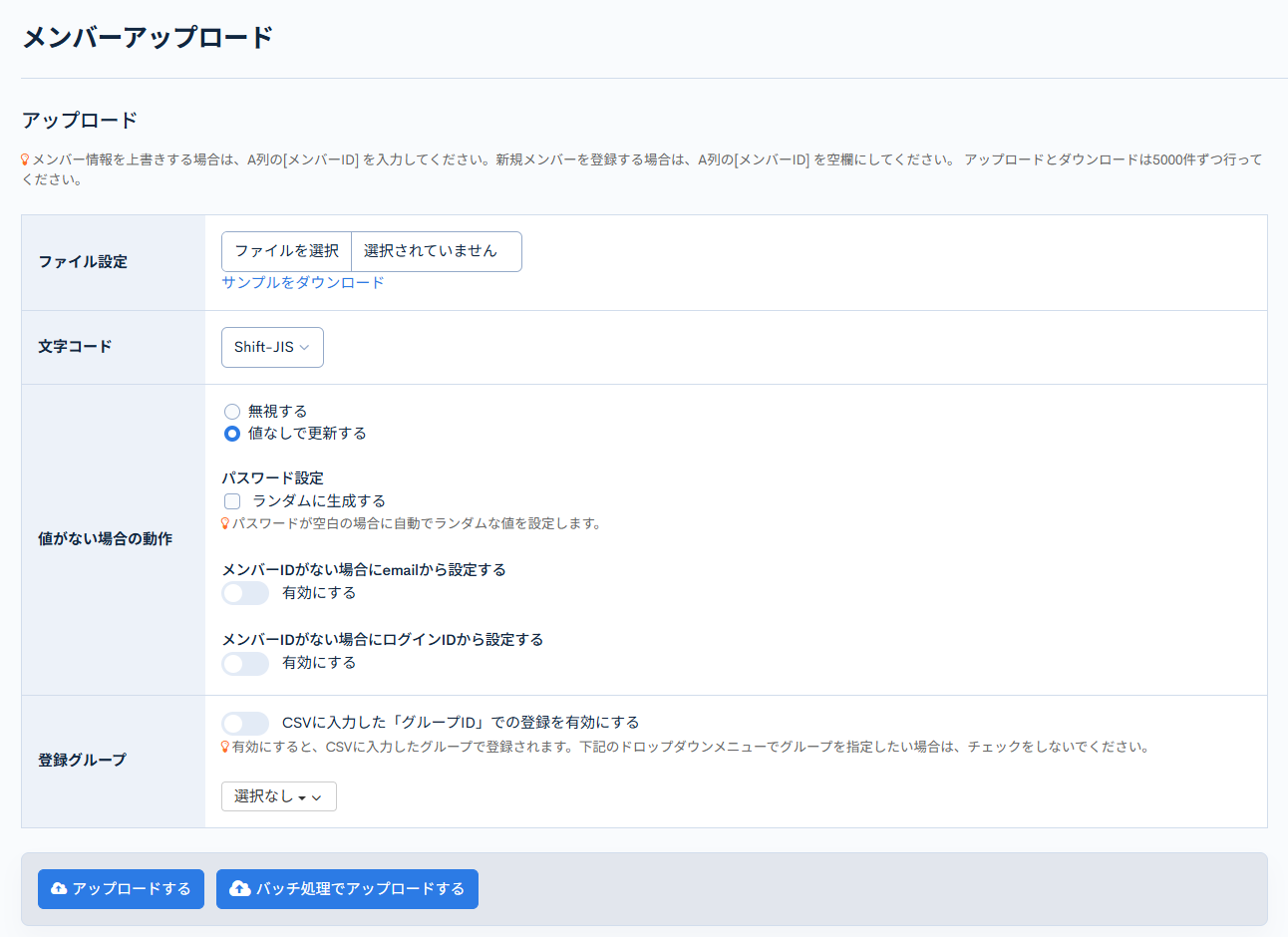Click the cloud icon on アップロードする button
The width and height of the screenshot is (1288, 937).
(59, 888)
